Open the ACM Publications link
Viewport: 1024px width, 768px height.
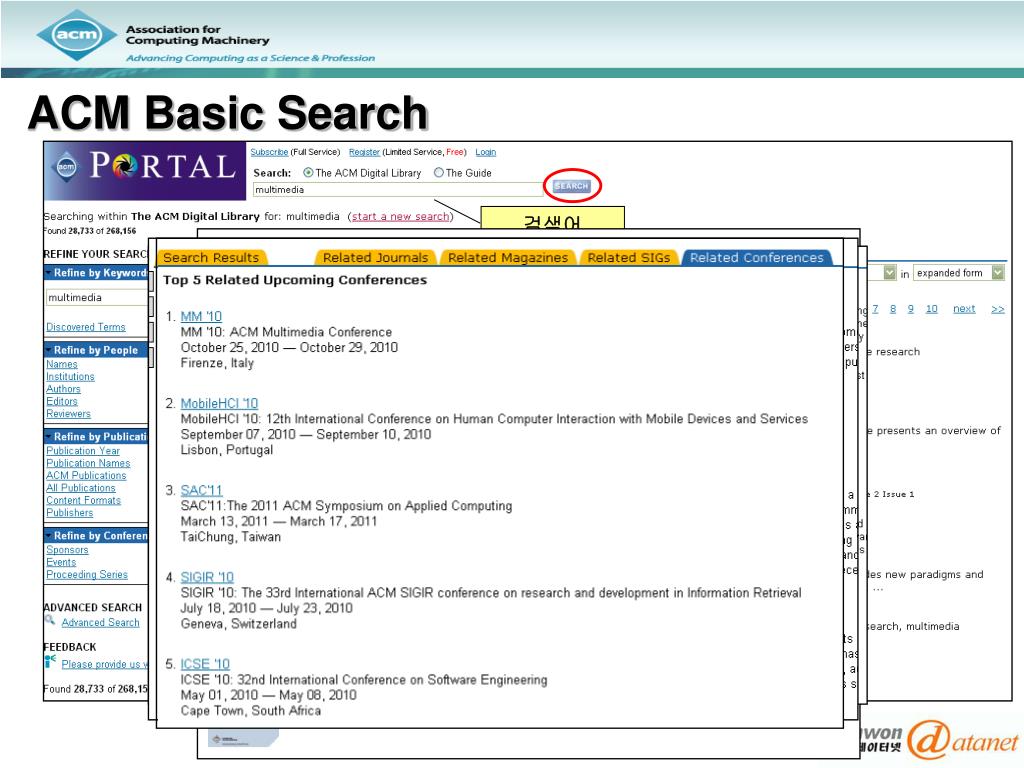point(86,475)
